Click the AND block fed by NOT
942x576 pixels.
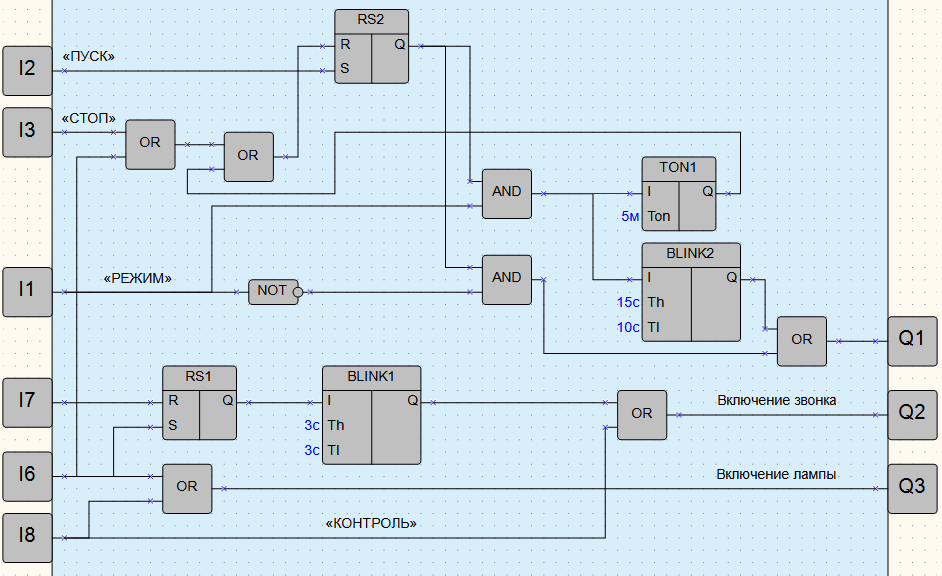pyautogui.click(x=507, y=279)
